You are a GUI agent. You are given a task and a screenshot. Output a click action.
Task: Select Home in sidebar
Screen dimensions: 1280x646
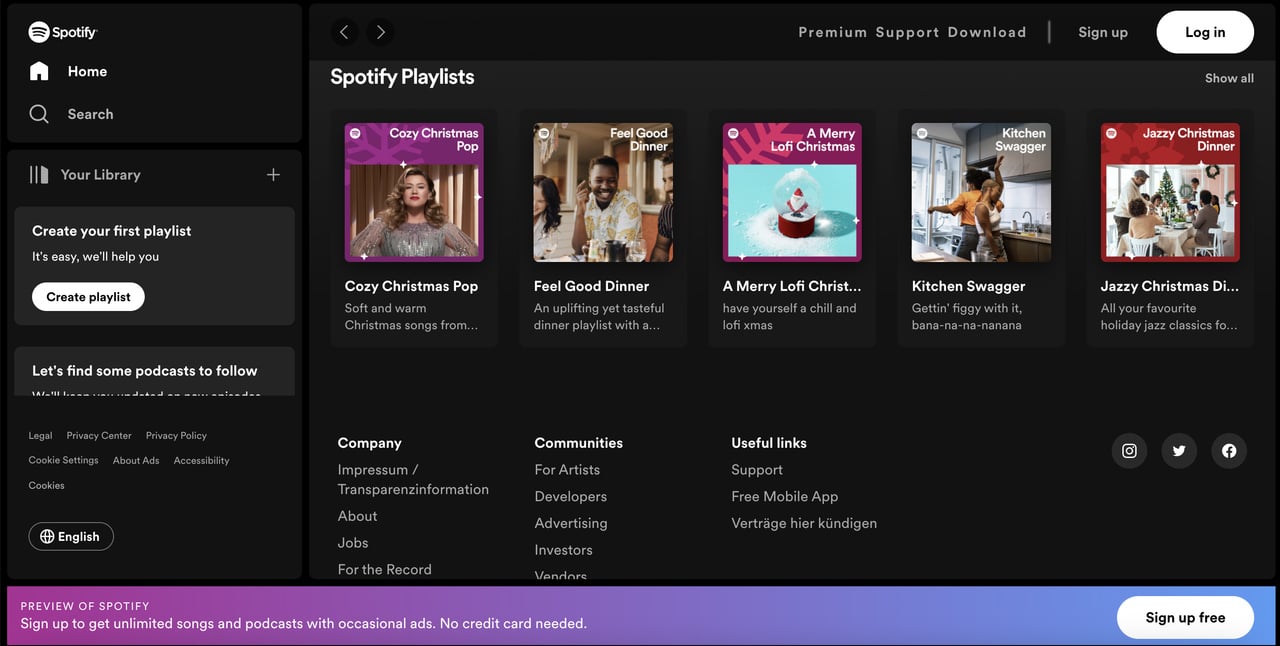(87, 71)
